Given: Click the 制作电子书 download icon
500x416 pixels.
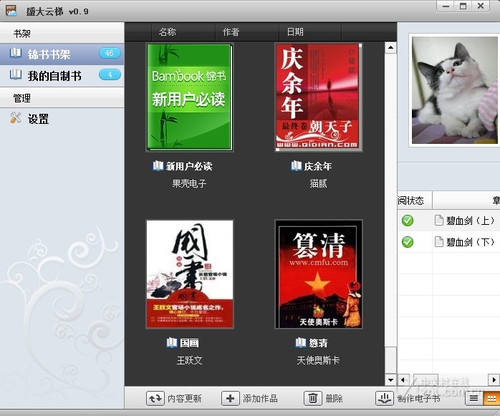Looking at the screenshot, I should coord(385,398).
